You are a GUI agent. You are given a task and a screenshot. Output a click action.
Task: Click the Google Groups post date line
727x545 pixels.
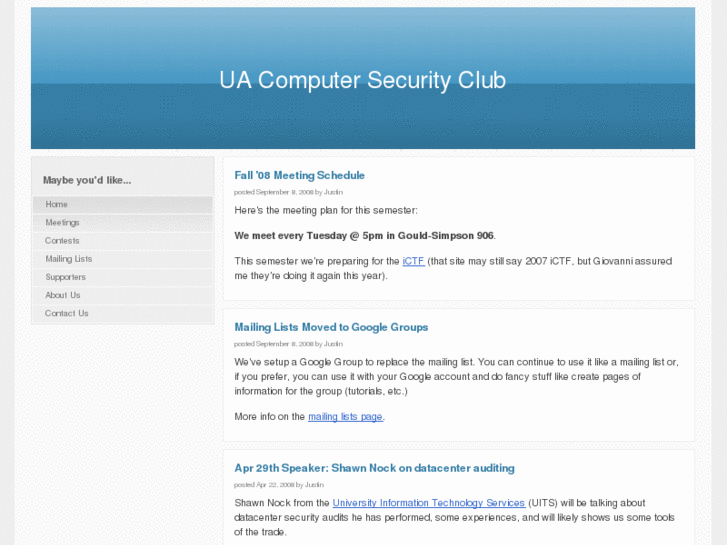point(273,343)
